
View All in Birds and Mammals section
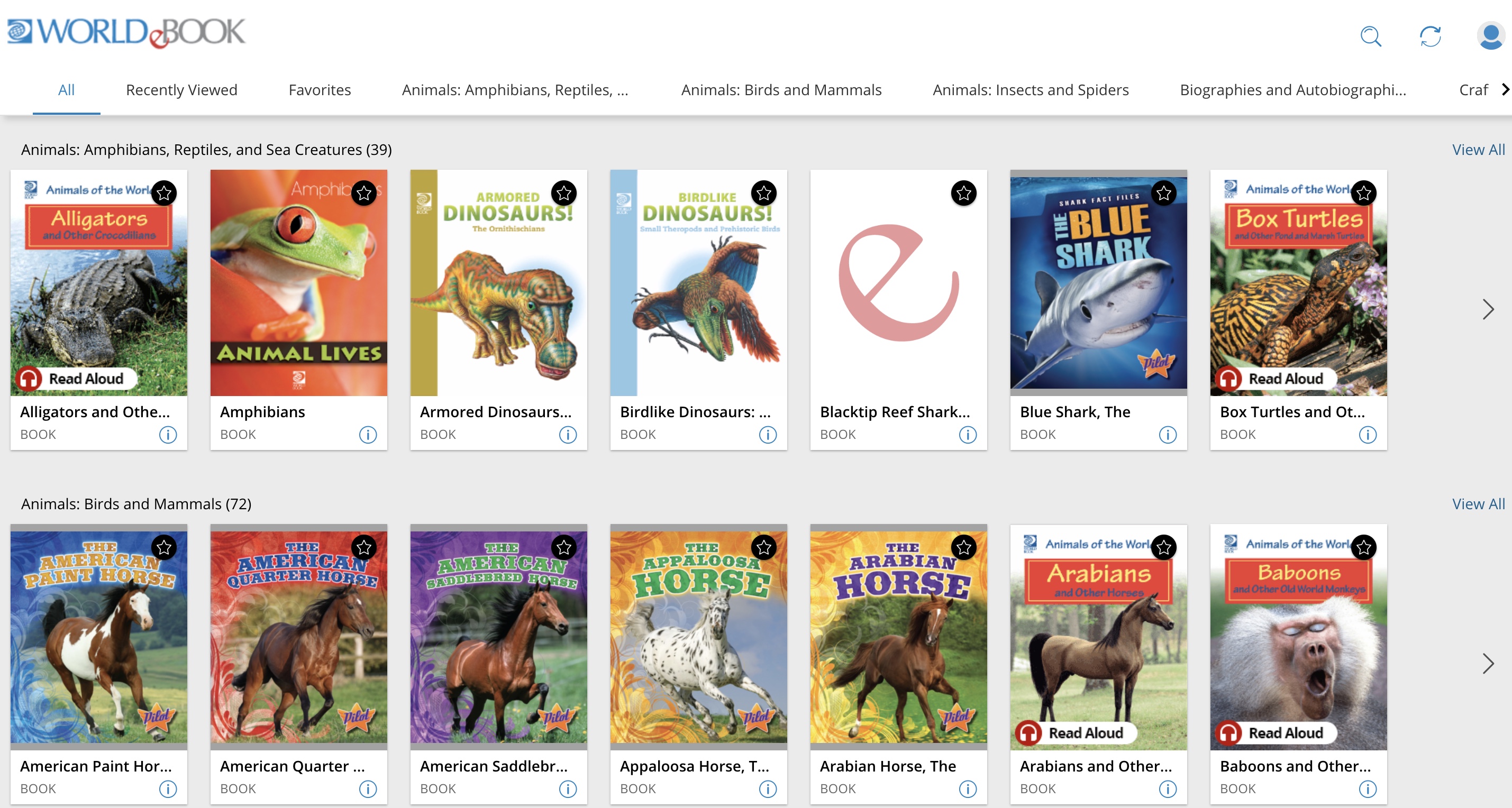click(x=1479, y=504)
